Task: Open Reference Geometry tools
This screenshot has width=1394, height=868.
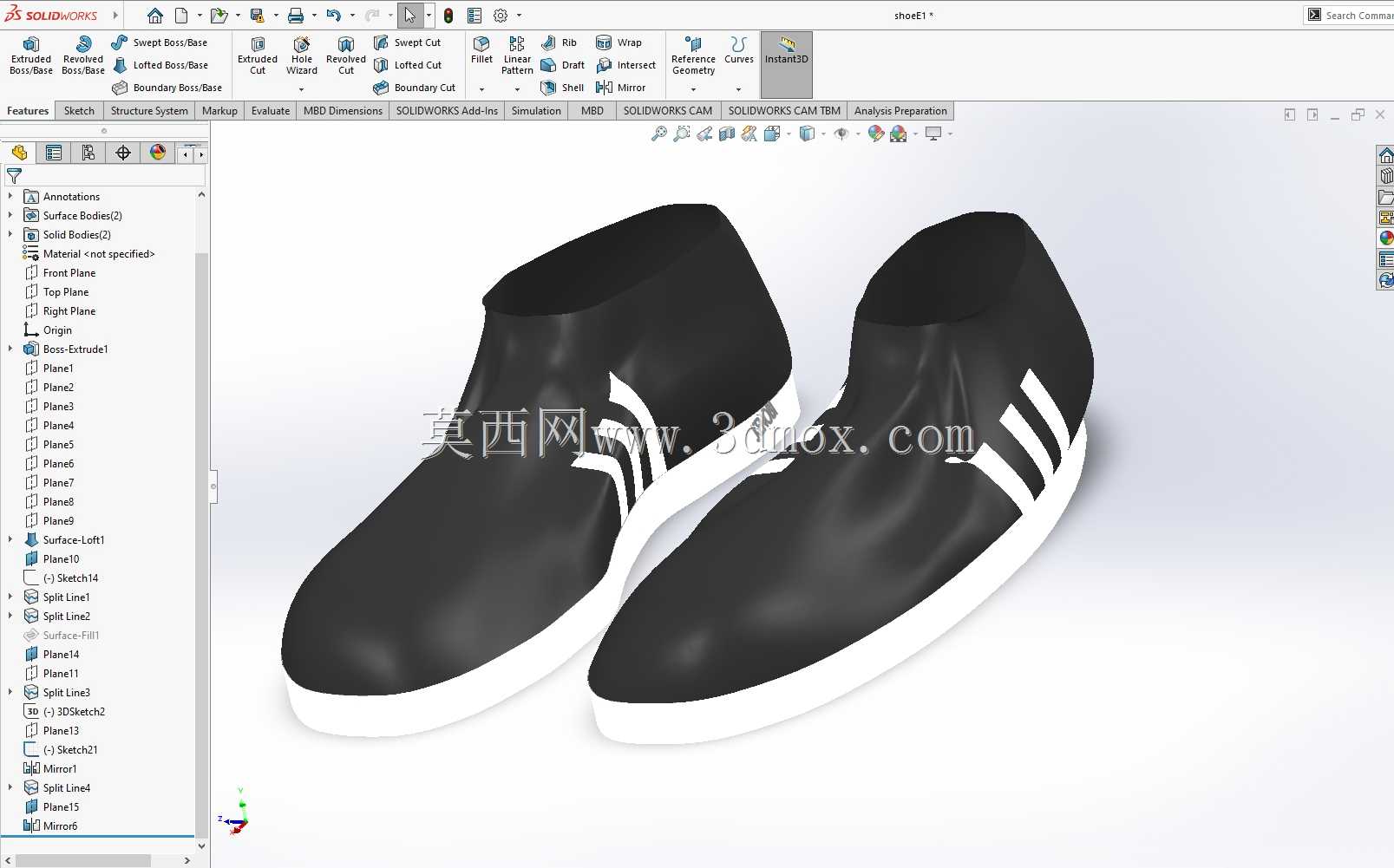Action: point(693,56)
